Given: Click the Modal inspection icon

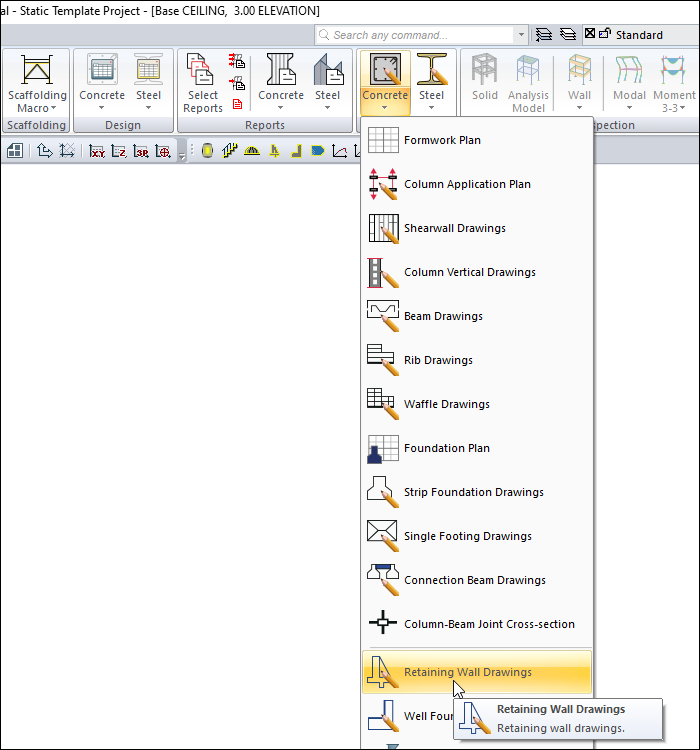Looking at the screenshot, I should pos(629,69).
